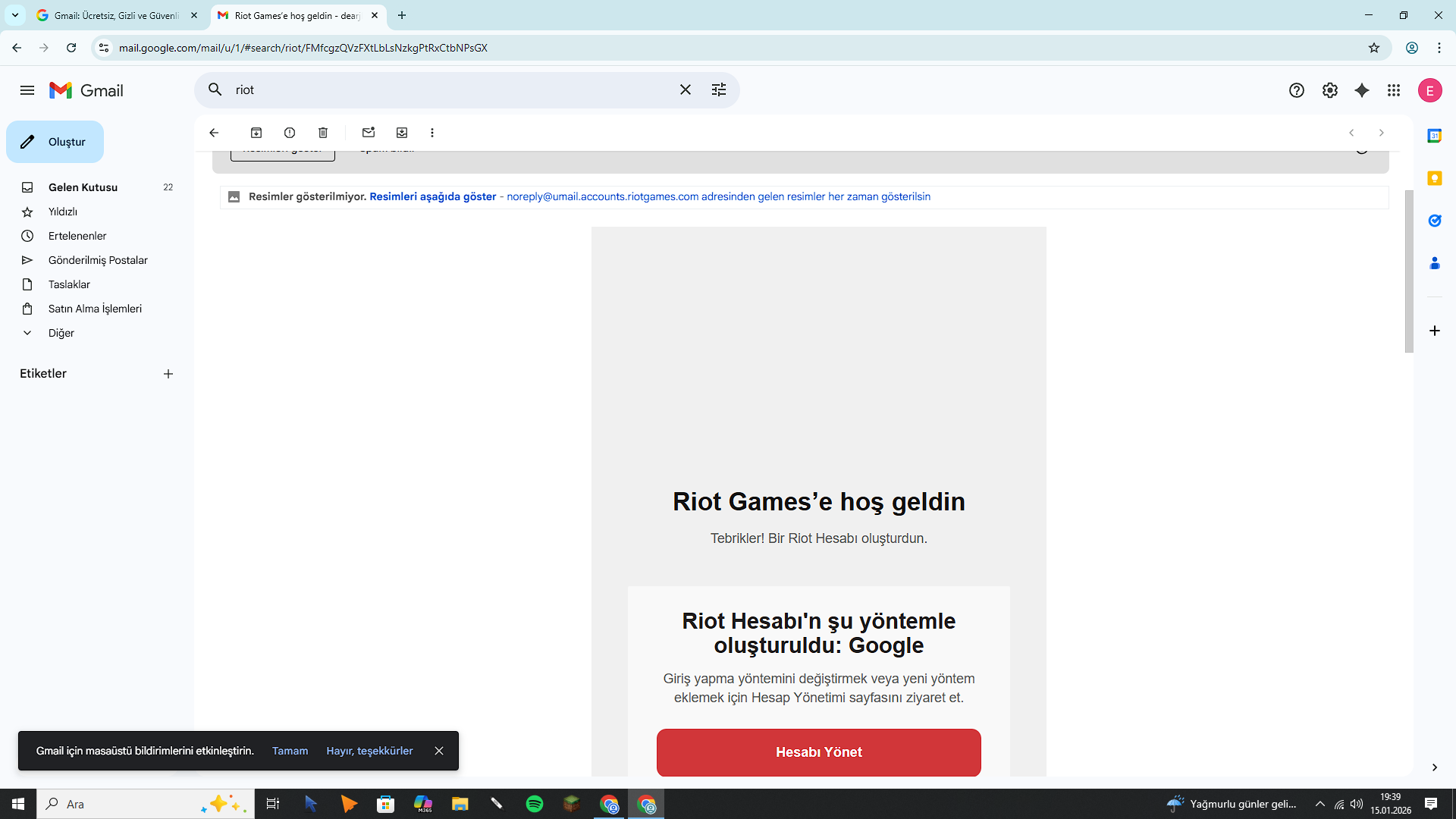This screenshot has height=819, width=1456.
Task: Always show images from noreply riotgames link
Action: [x=718, y=196]
